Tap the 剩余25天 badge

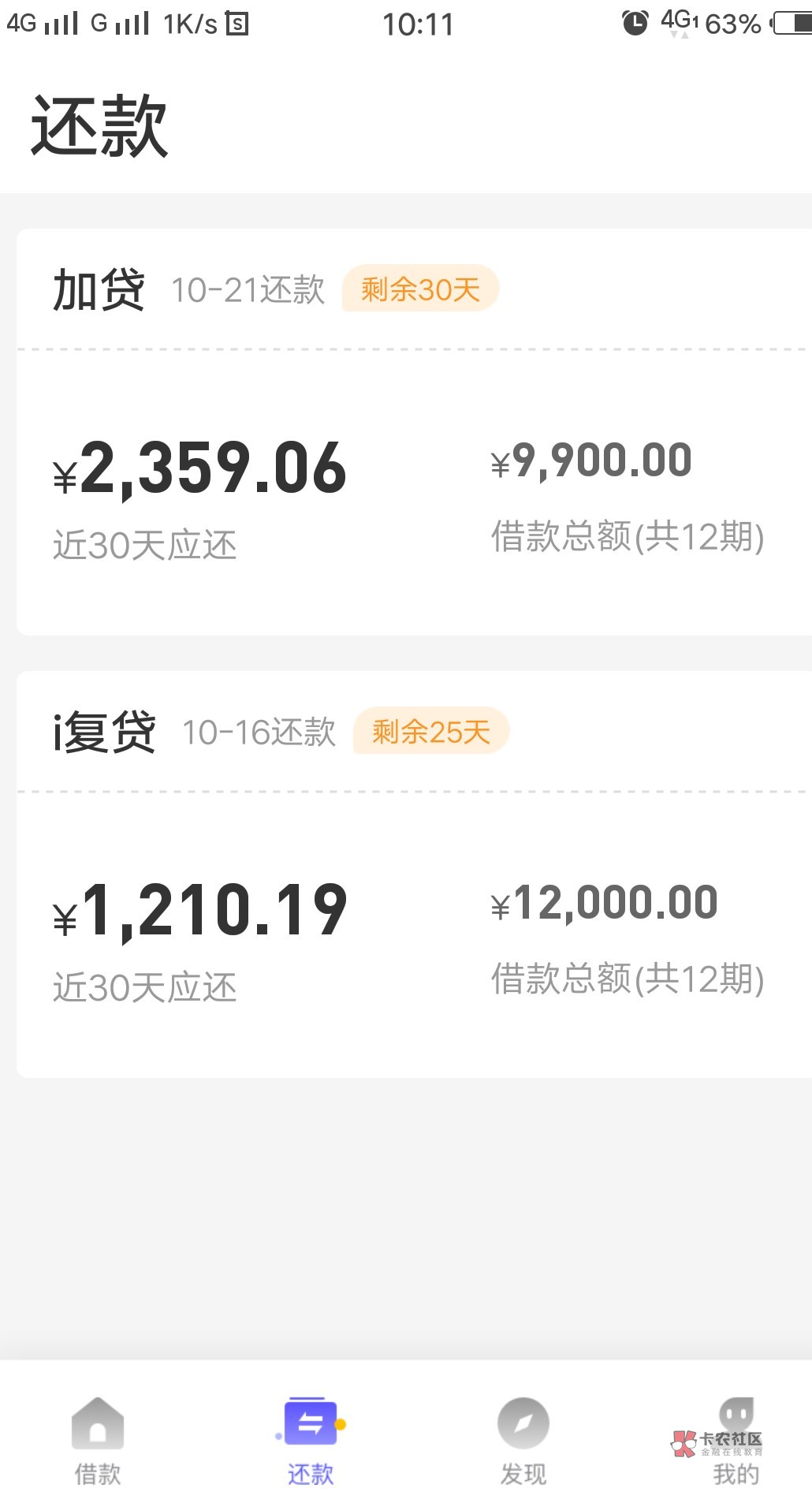431,731
